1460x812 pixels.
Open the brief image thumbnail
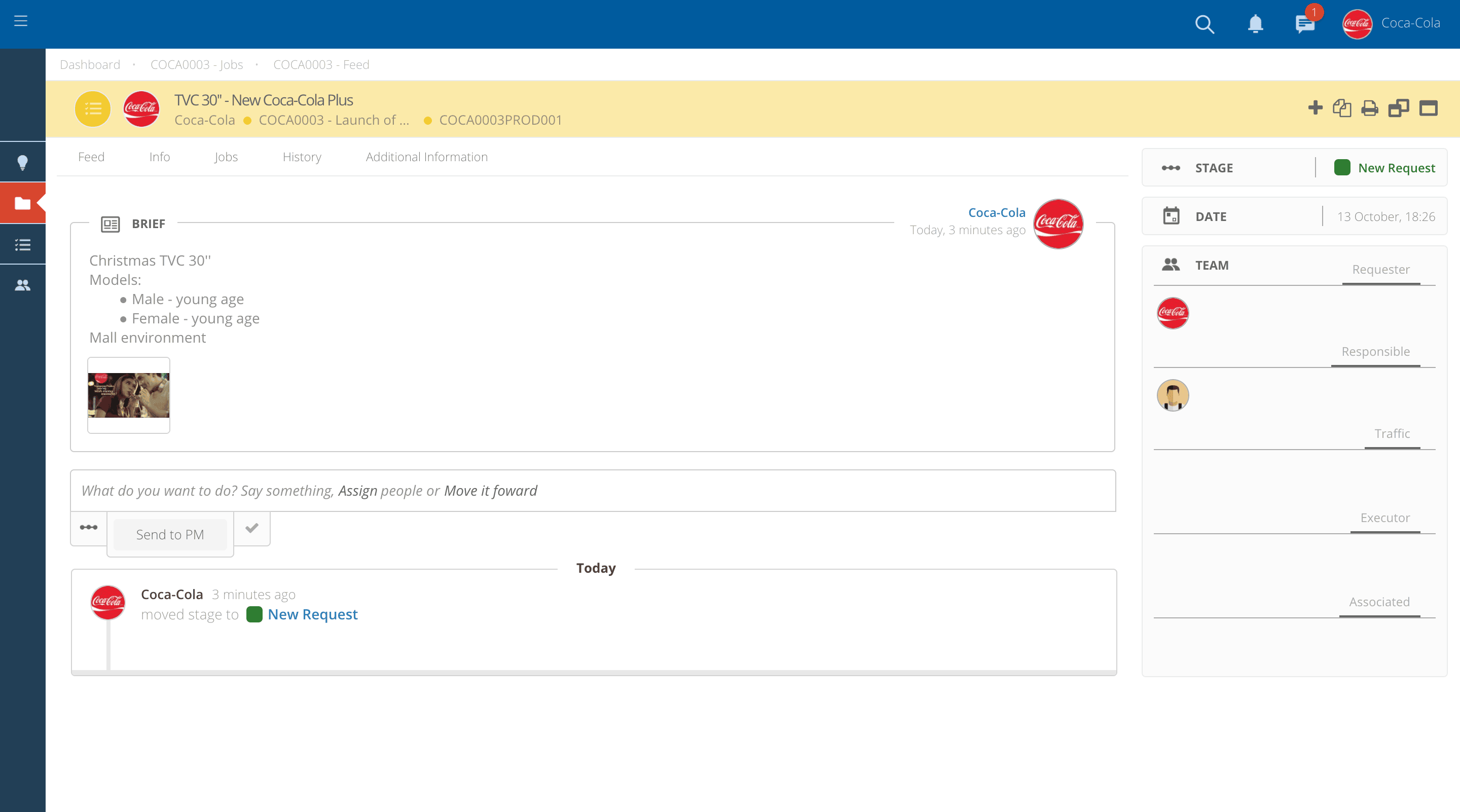129,395
